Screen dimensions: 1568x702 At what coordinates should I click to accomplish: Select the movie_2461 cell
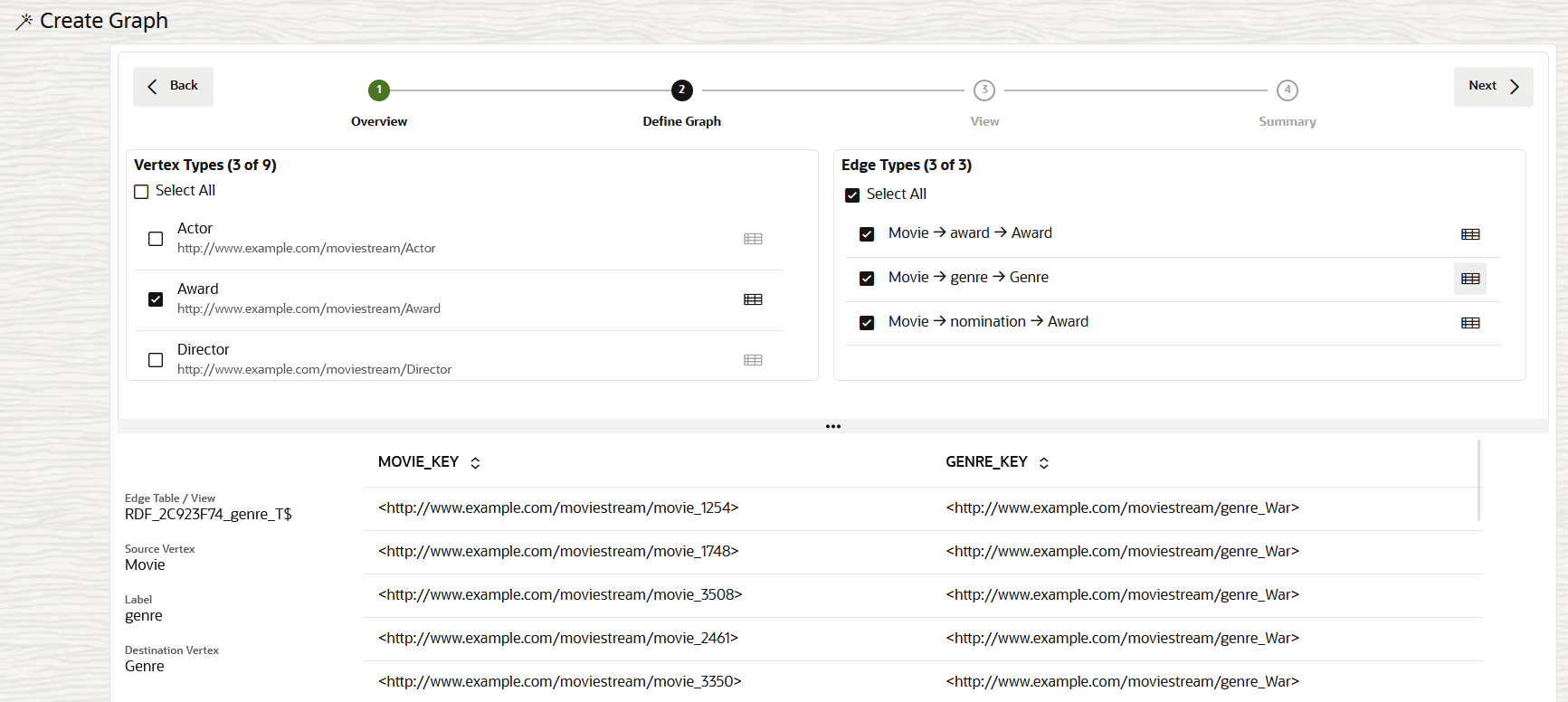[558, 639]
